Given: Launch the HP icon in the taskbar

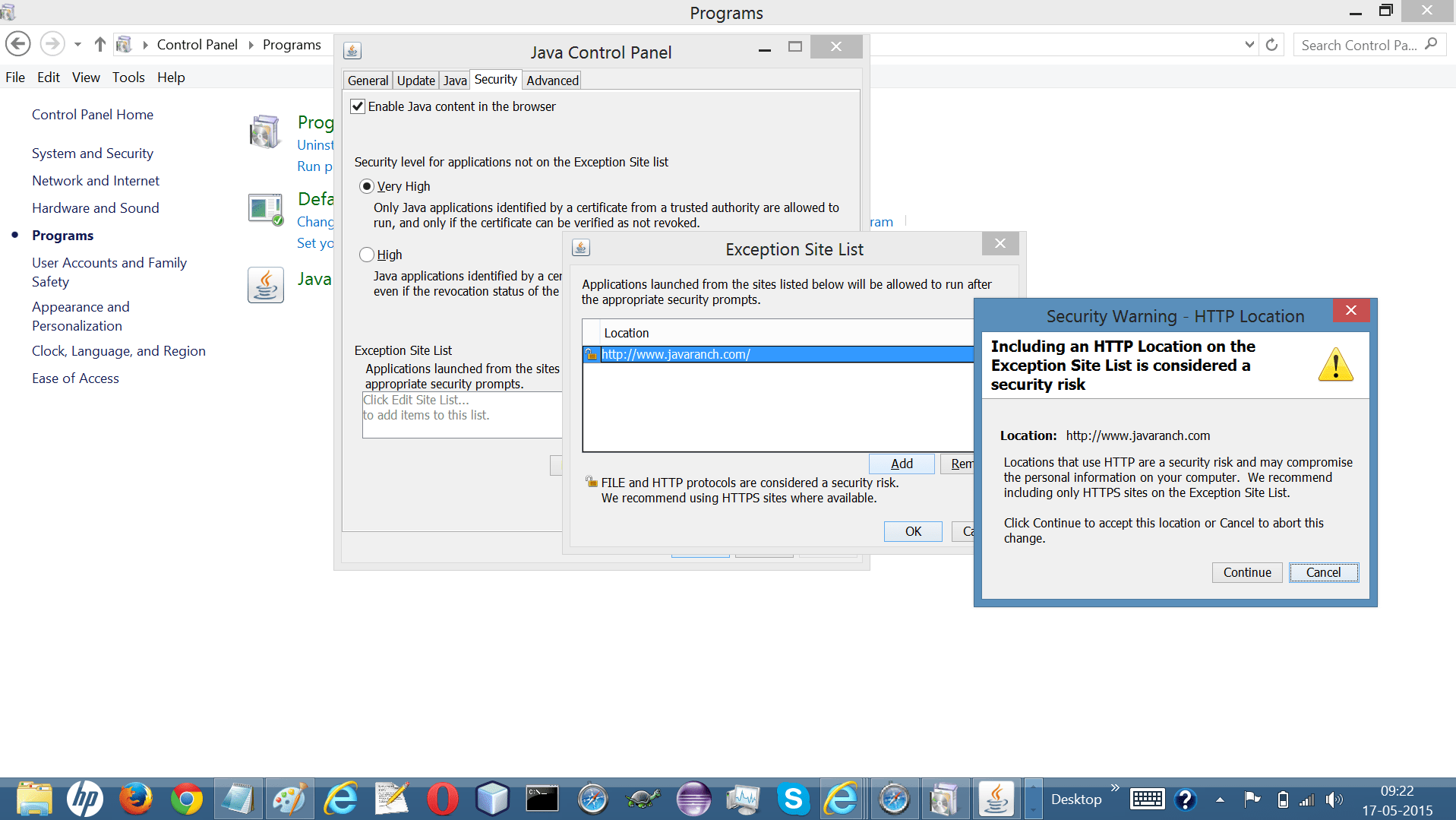Looking at the screenshot, I should [x=84, y=799].
